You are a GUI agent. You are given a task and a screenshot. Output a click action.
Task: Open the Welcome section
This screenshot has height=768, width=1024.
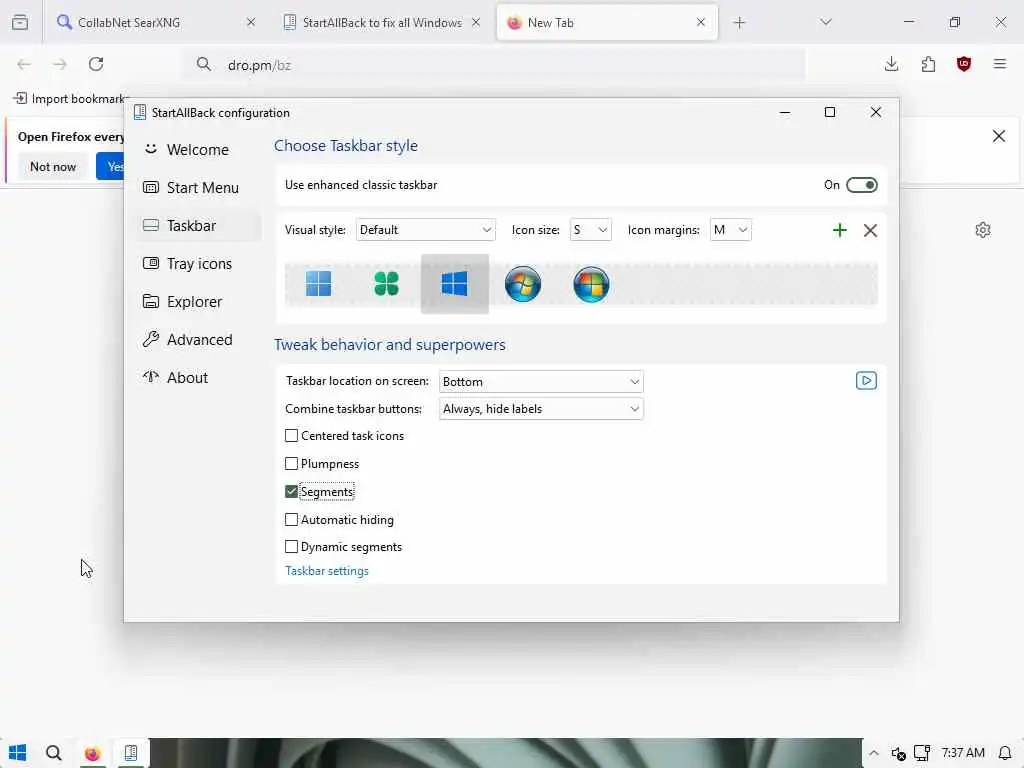[197, 150]
